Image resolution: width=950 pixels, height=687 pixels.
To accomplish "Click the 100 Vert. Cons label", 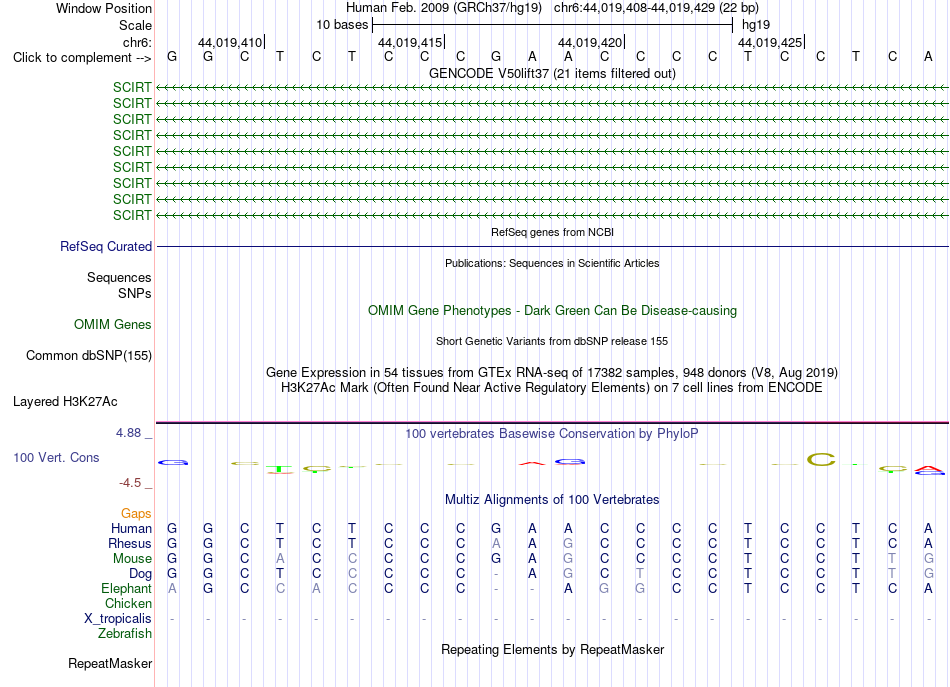I will pos(56,458).
